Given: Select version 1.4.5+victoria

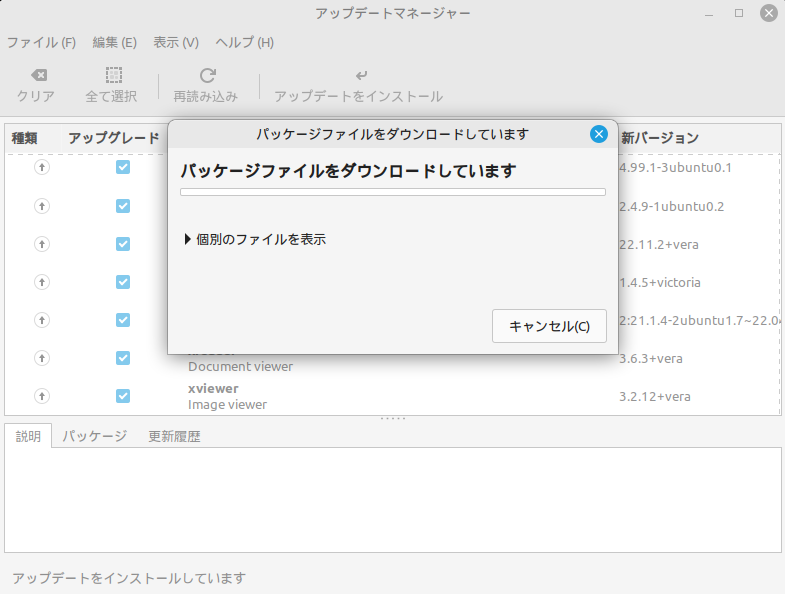Looking at the screenshot, I should click(x=659, y=282).
